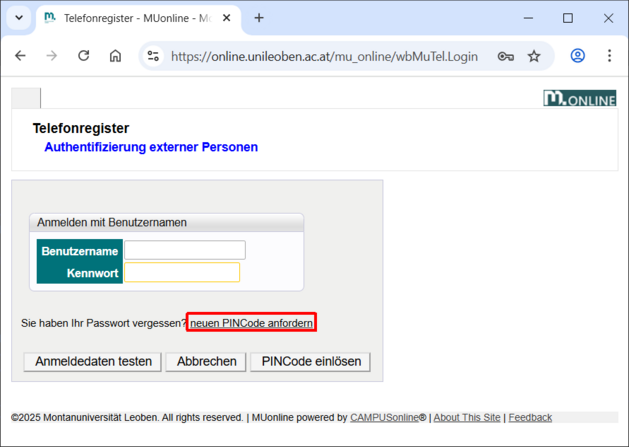The width and height of the screenshot is (629, 447).
Task: Click the Benutzername field label
Action: point(80,251)
